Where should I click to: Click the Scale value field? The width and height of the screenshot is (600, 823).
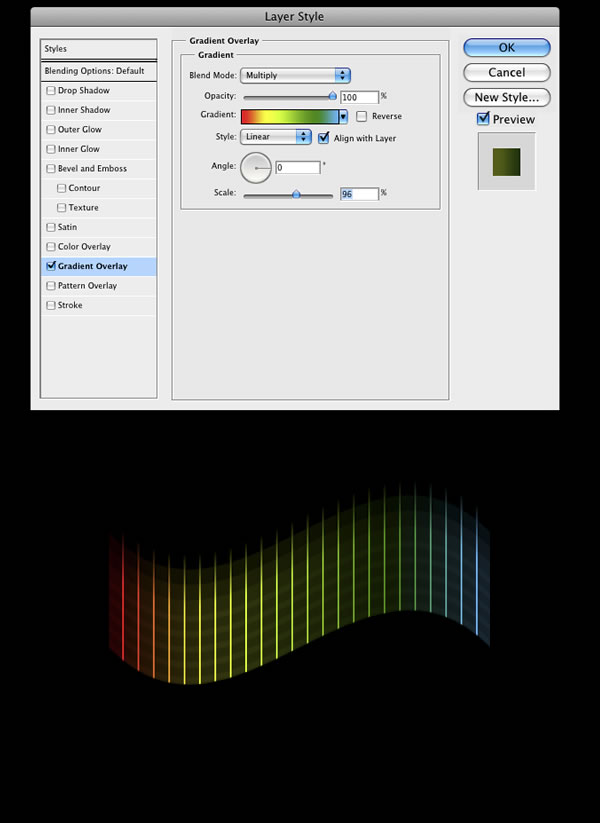click(x=360, y=194)
